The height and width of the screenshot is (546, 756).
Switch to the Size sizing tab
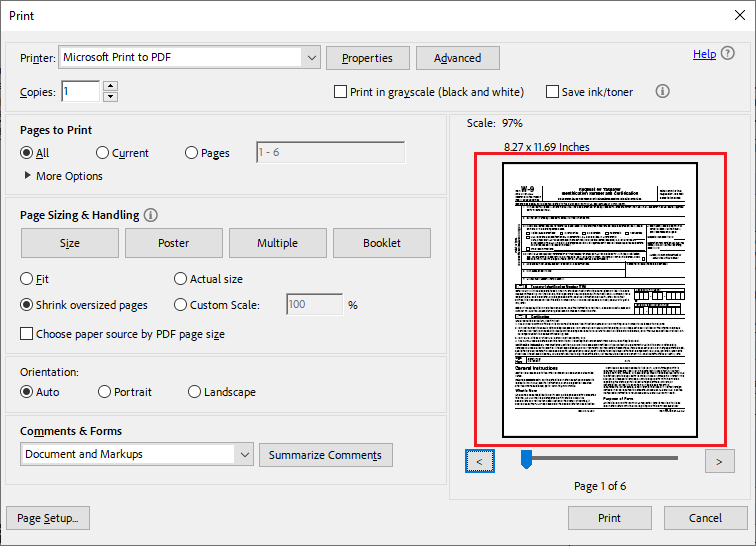coord(70,243)
